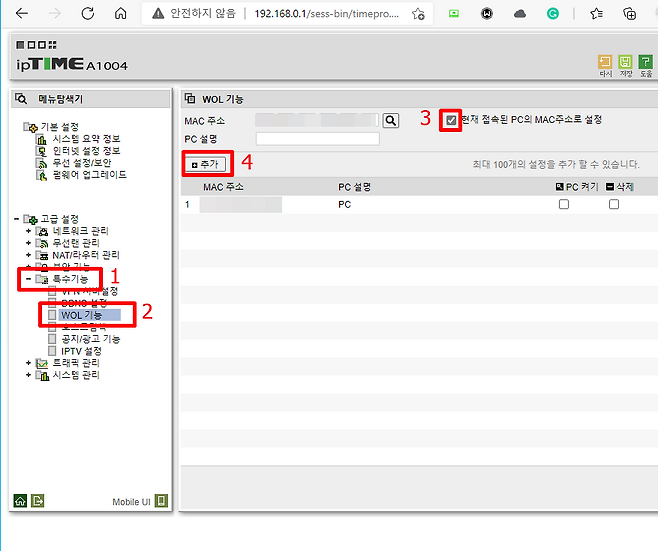658x551 pixels.
Task: Check PC 켜기 box for row 1
Action: click(x=564, y=204)
